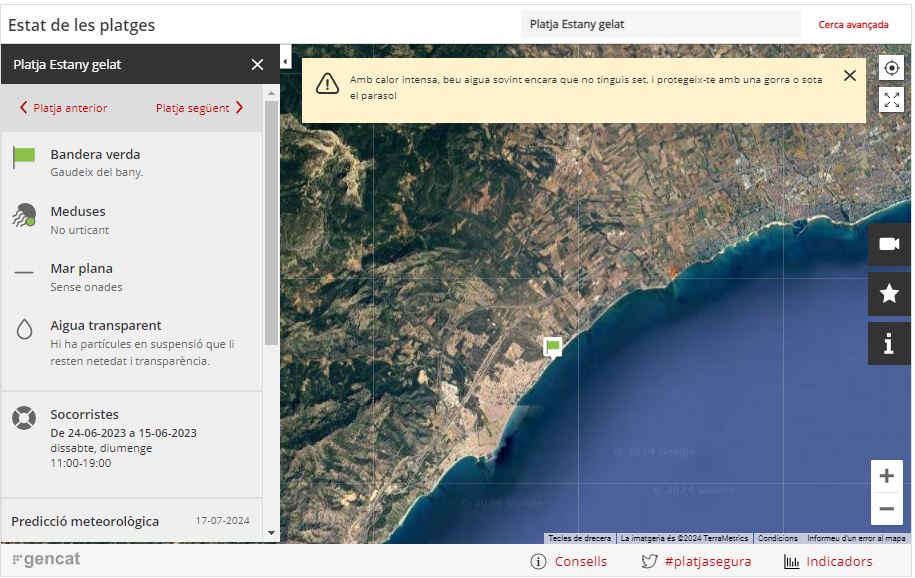The image size is (915, 578).
Task: Click Estat de les platges title
Action: click(x=82, y=25)
